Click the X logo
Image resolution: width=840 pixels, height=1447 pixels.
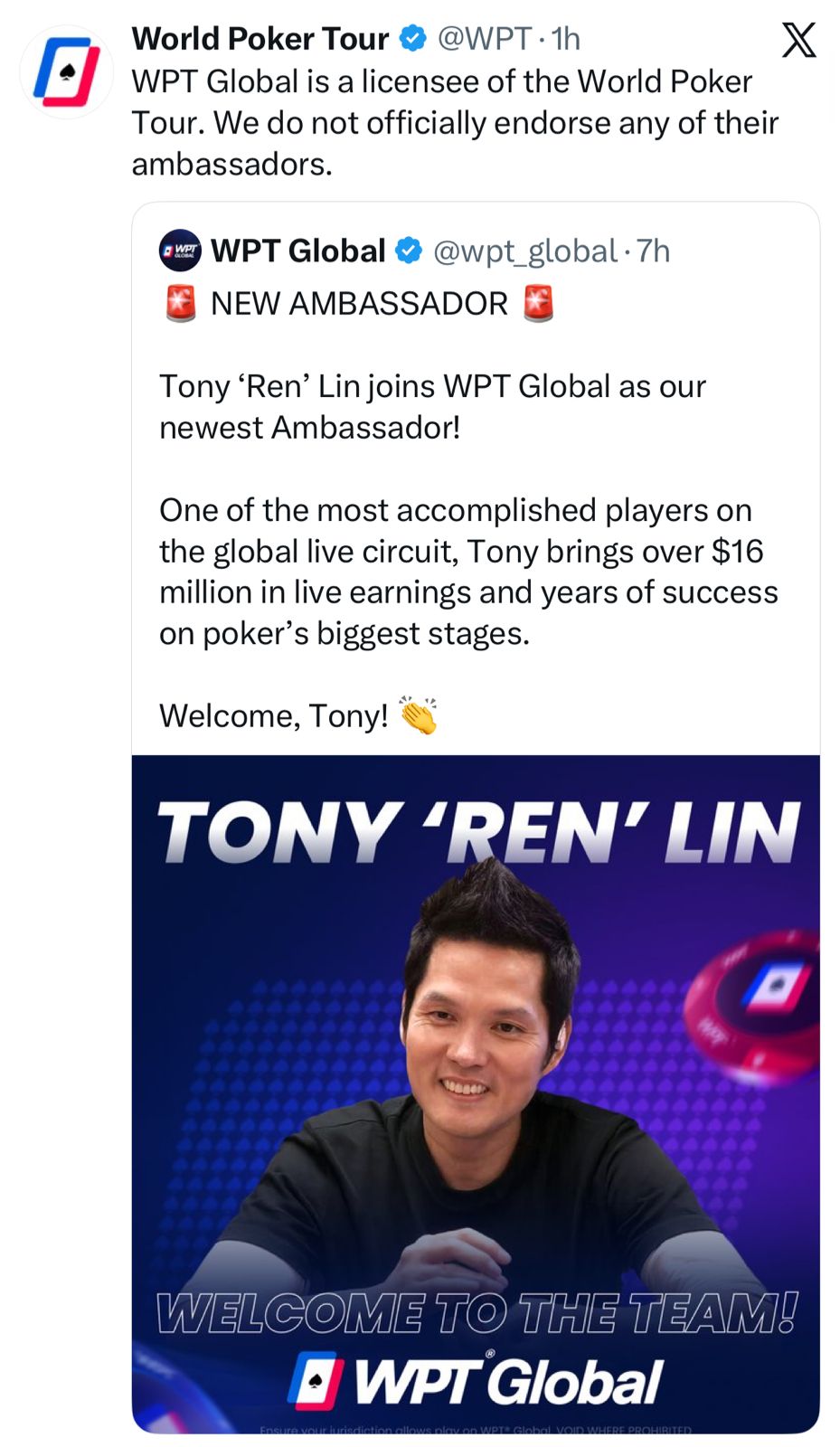point(798,40)
